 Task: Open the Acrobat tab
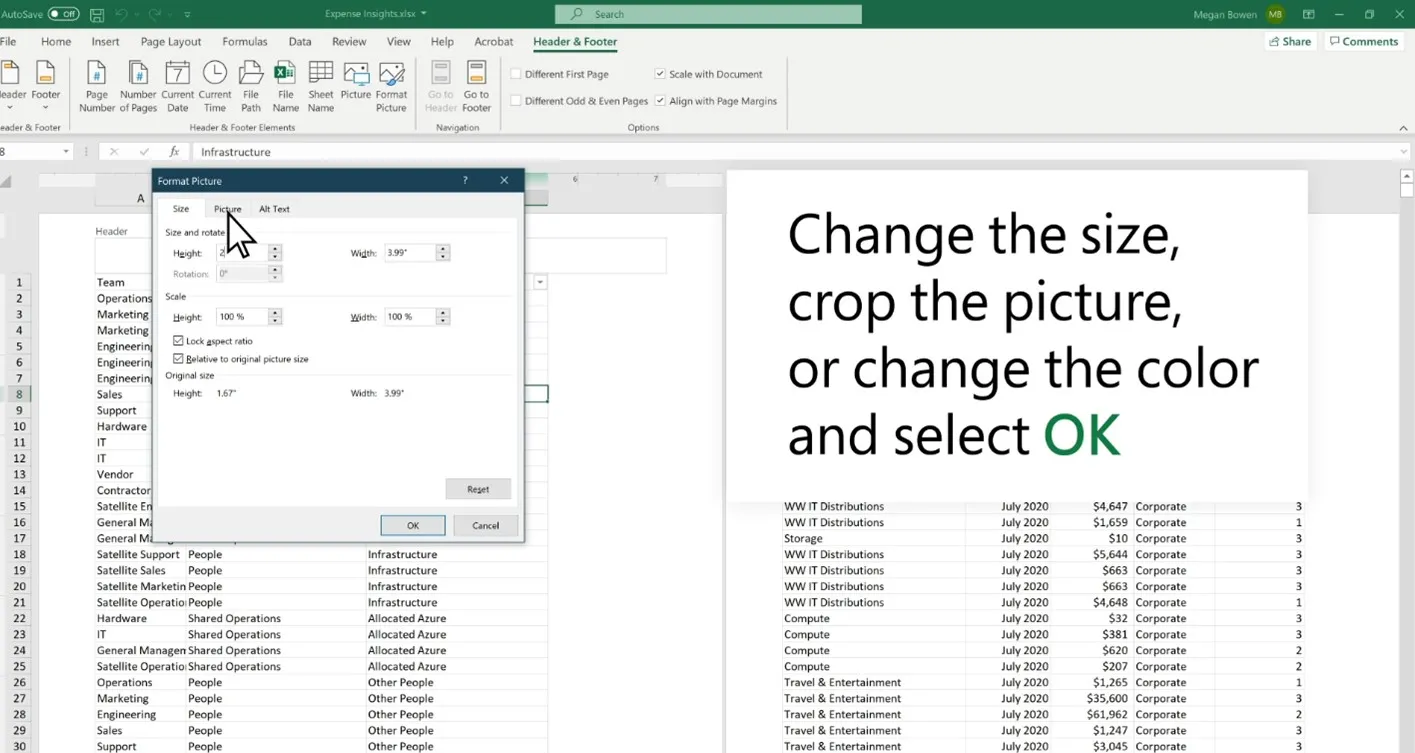[494, 42]
